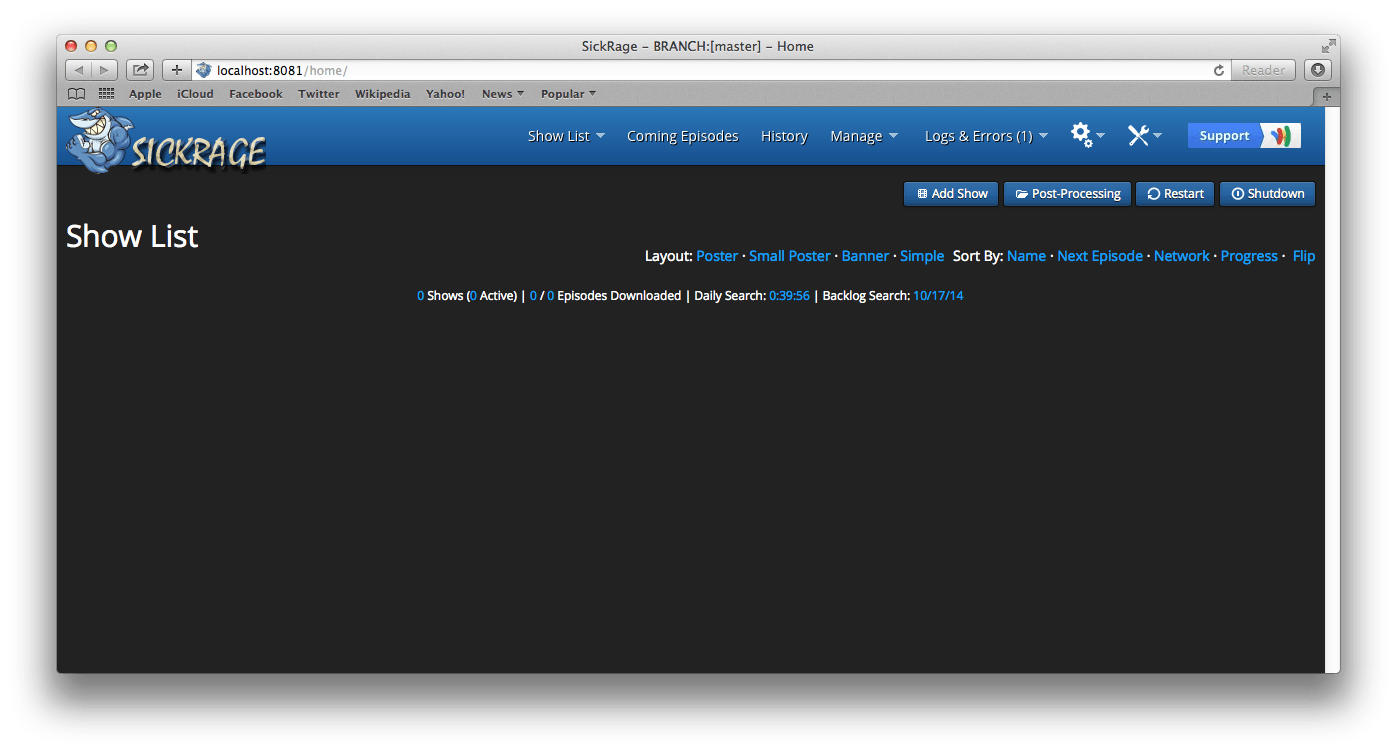The height and width of the screenshot is (752, 1397).
Task: Expand the Popular bookmarks folder
Action: click(x=568, y=94)
